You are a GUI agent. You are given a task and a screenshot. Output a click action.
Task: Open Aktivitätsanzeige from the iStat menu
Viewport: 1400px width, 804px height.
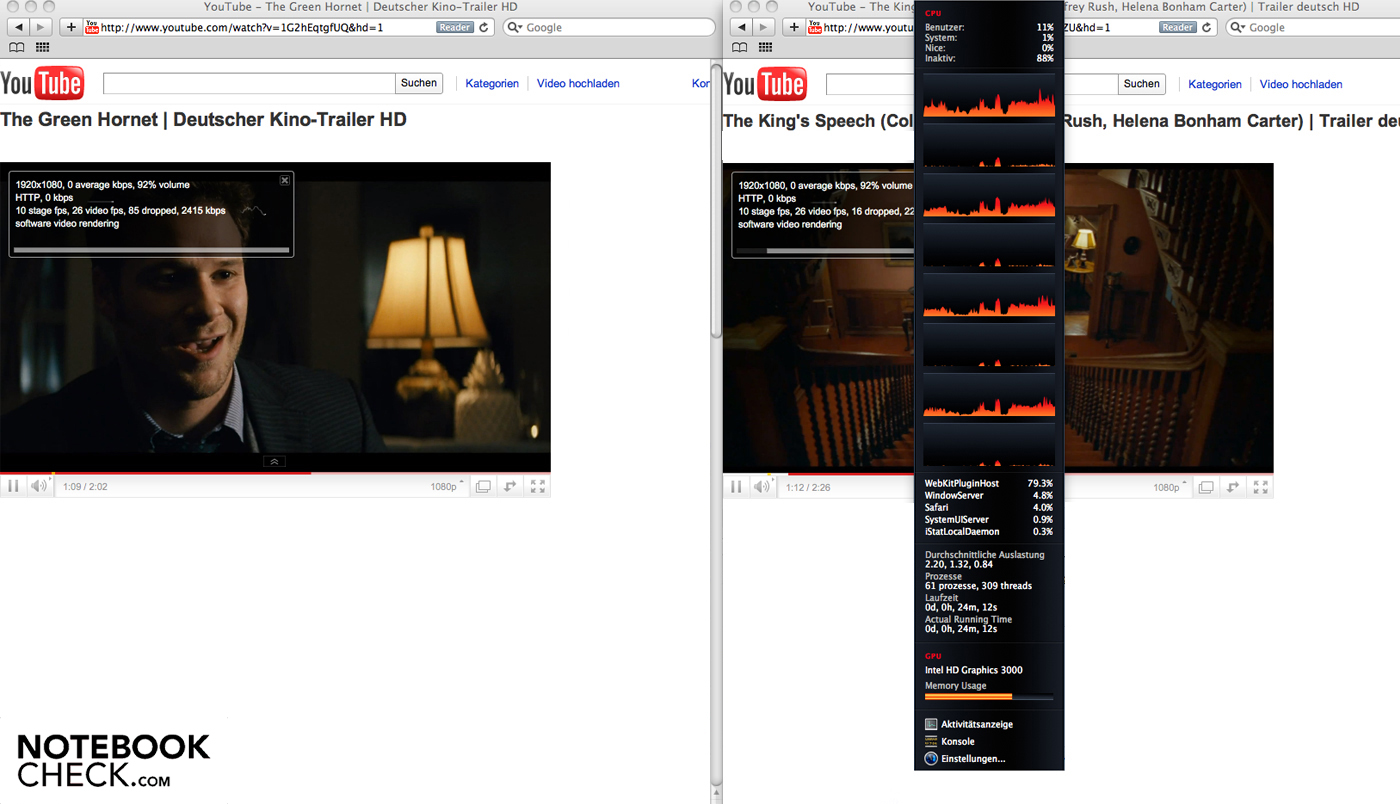(969, 724)
